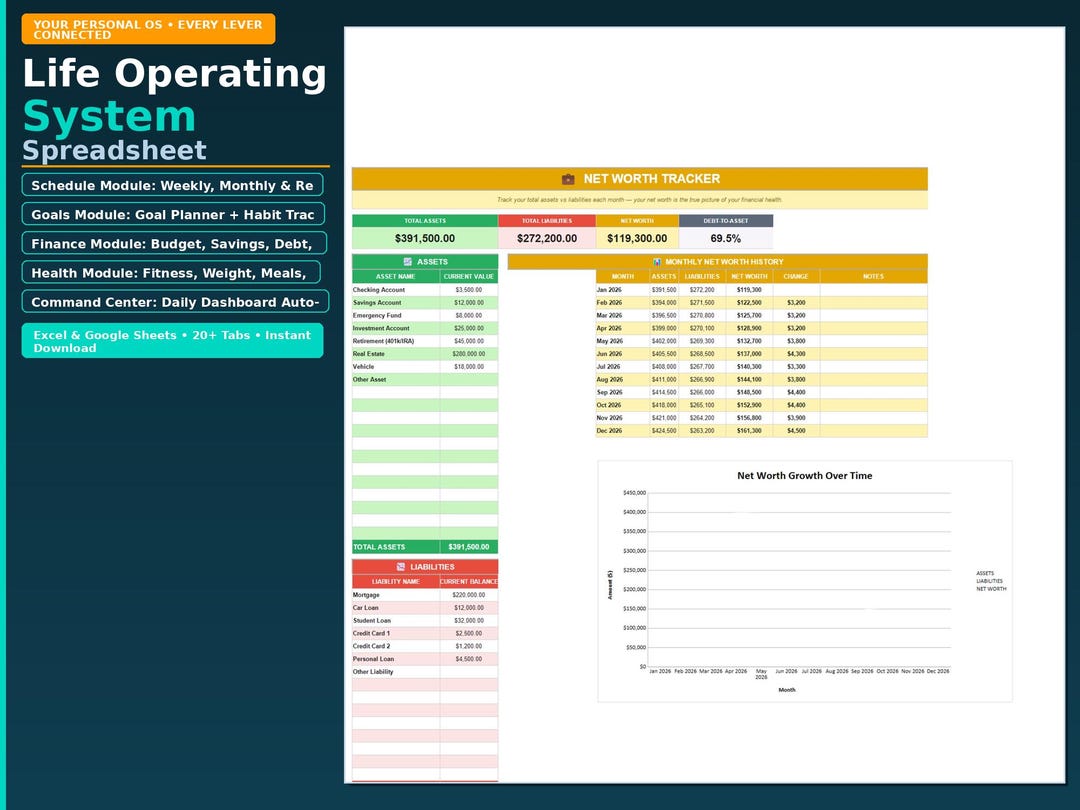Click the Feb 2026 net worth $122,500
The width and height of the screenshot is (1080, 810).
pos(749,303)
